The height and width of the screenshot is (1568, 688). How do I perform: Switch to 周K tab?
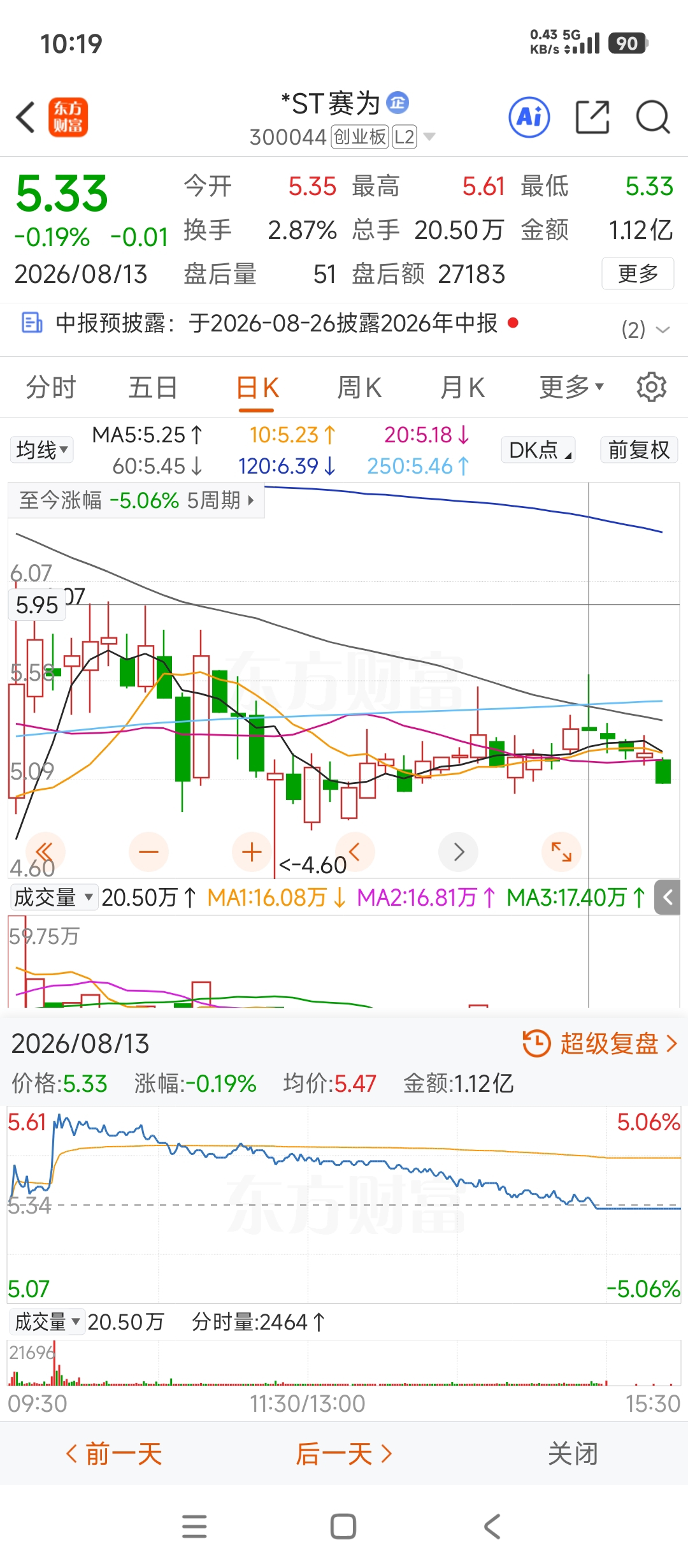pos(359,387)
